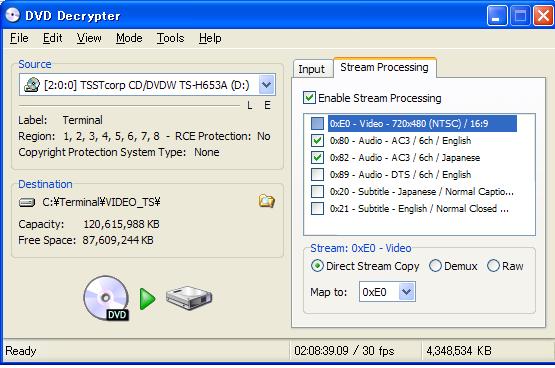Select the 0x82 Audio AC3 Japanese row text

405,157
